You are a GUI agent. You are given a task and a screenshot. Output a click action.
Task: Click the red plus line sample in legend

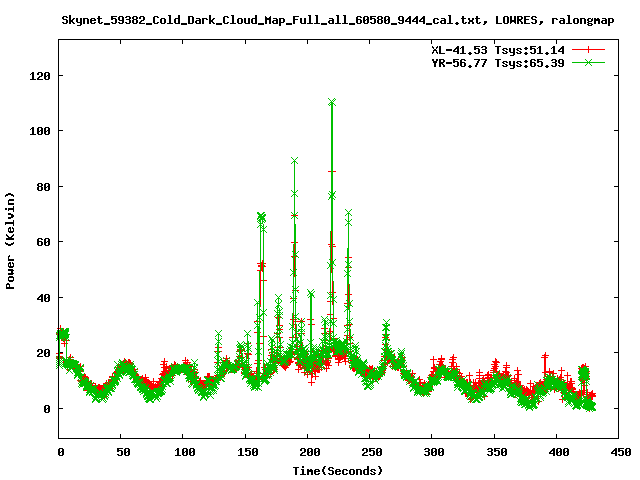pos(588,50)
